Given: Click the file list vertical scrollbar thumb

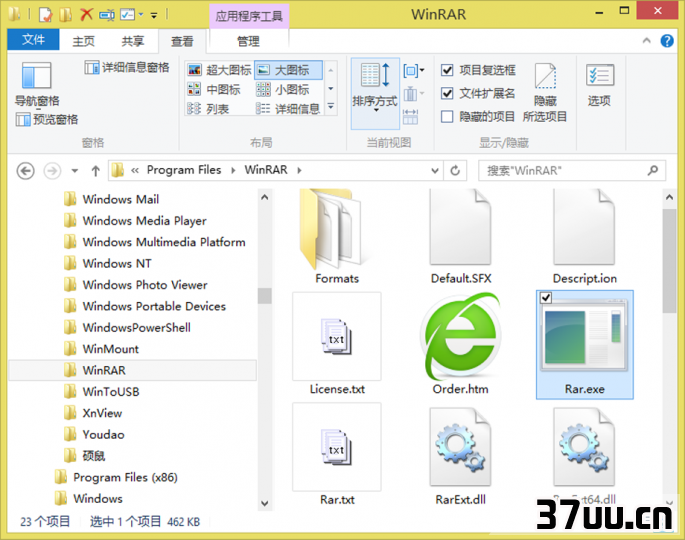Looking at the screenshot, I should (x=669, y=261).
